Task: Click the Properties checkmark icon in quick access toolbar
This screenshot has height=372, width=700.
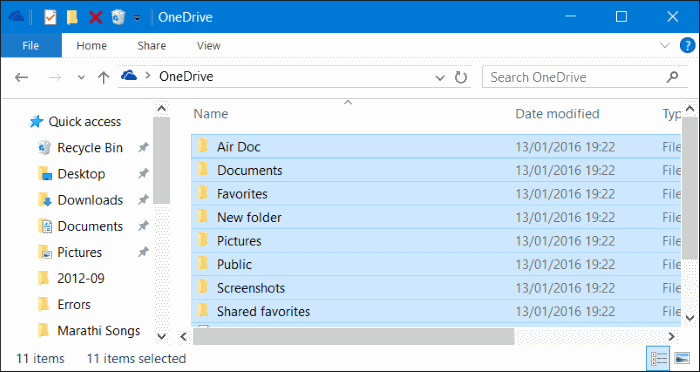Action: pos(50,17)
